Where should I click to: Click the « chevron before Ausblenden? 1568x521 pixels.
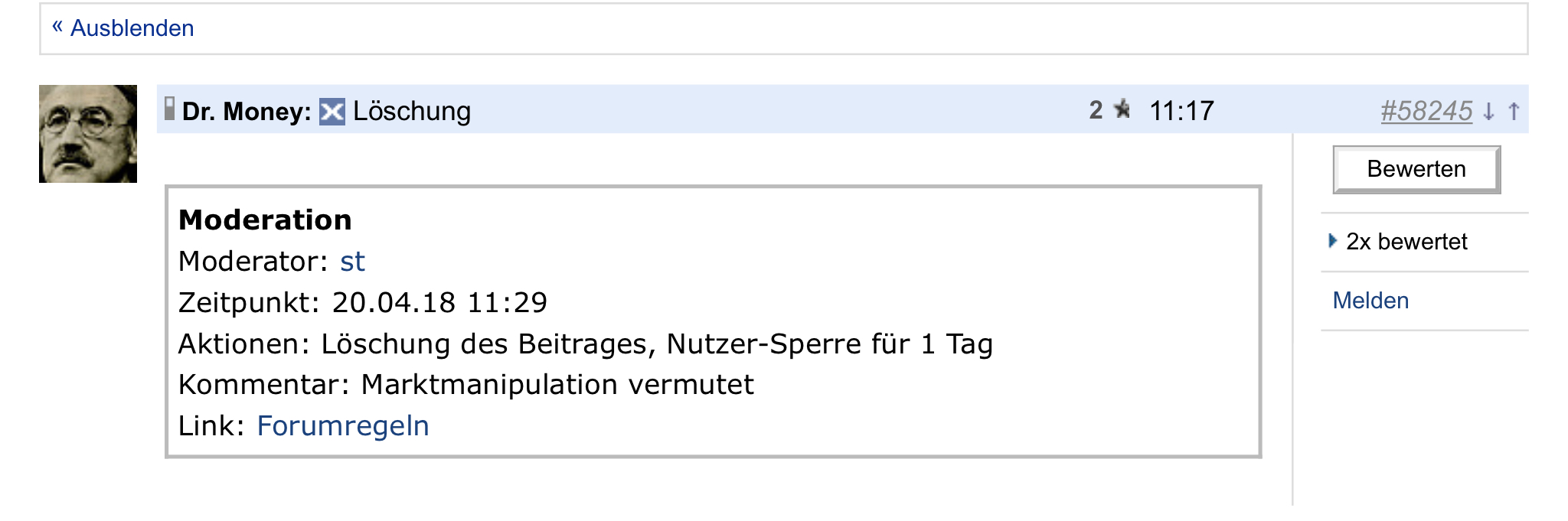(57, 27)
